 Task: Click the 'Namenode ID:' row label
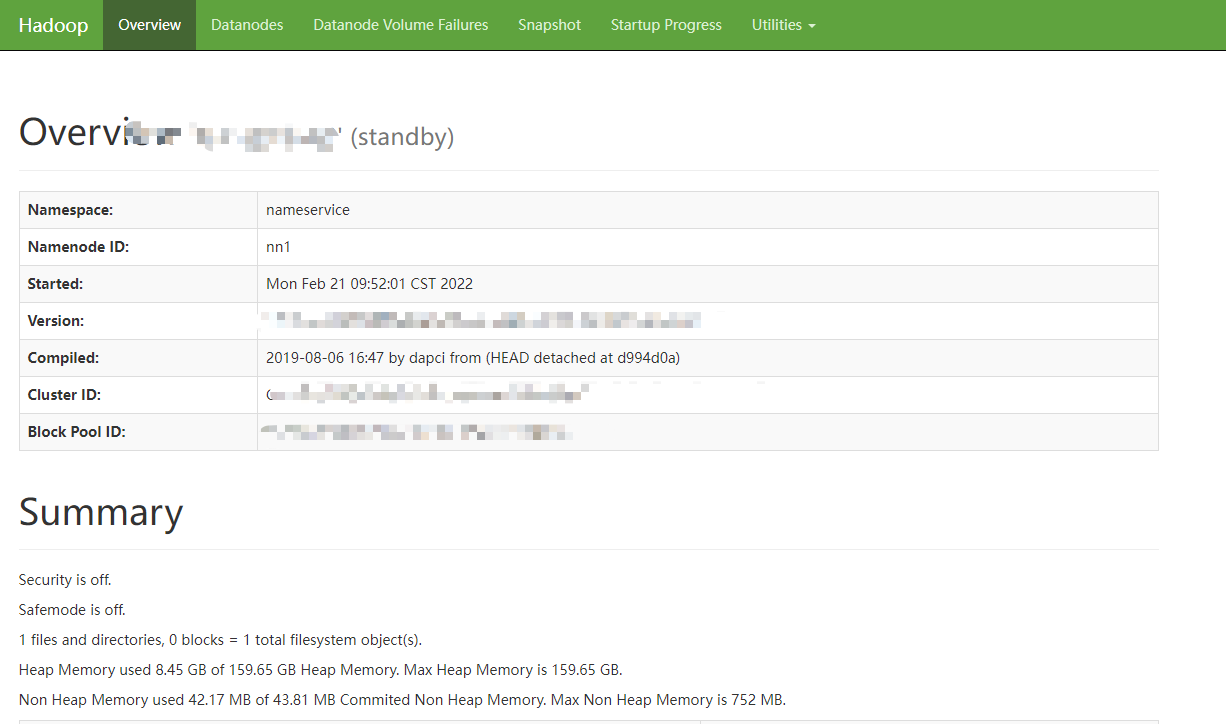click(x=78, y=247)
